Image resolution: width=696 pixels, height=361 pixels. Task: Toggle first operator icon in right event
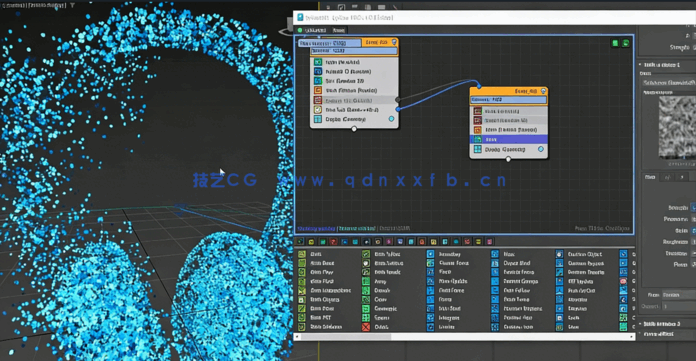pos(478,111)
